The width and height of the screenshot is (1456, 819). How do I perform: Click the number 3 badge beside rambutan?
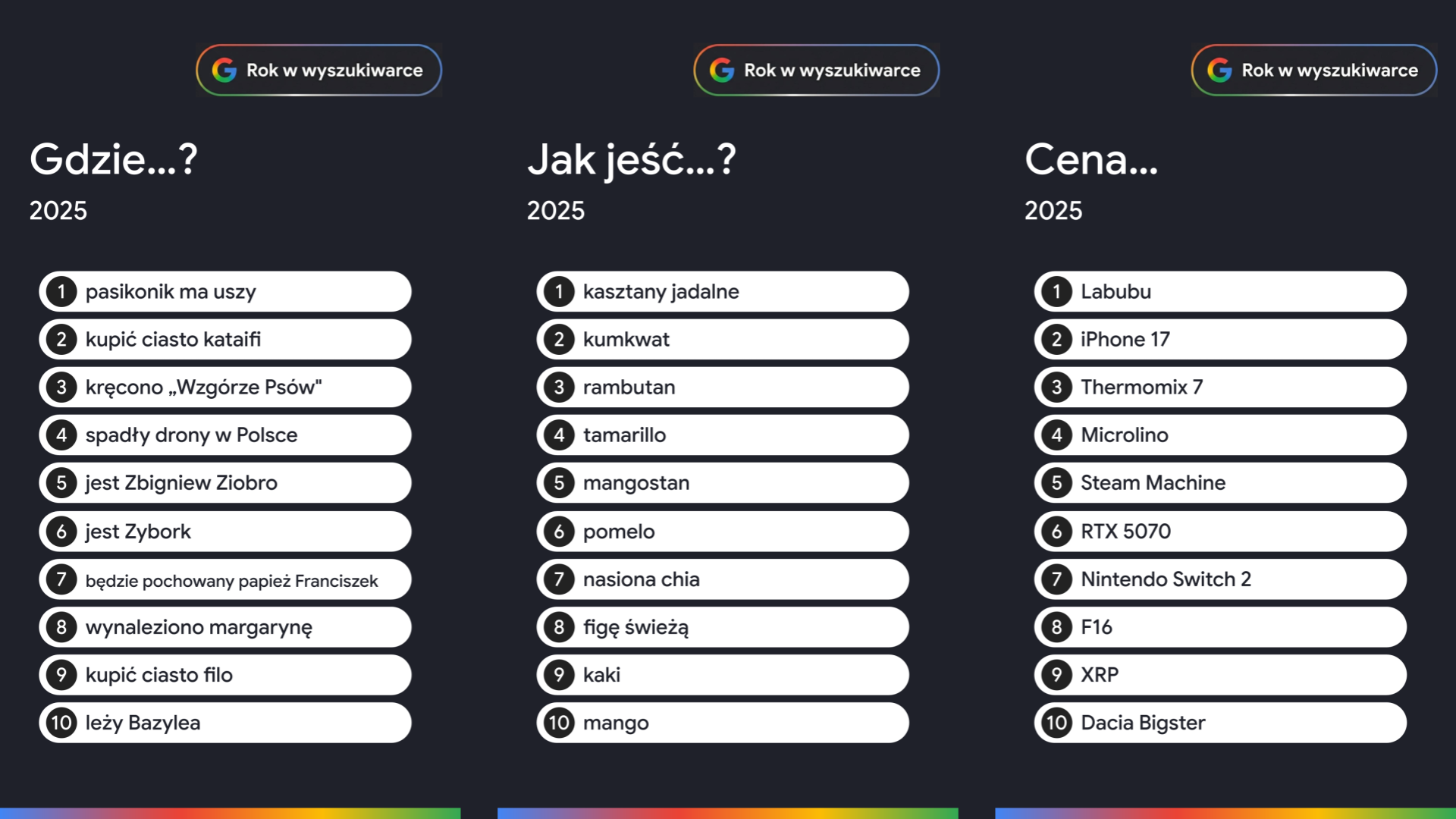point(559,388)
